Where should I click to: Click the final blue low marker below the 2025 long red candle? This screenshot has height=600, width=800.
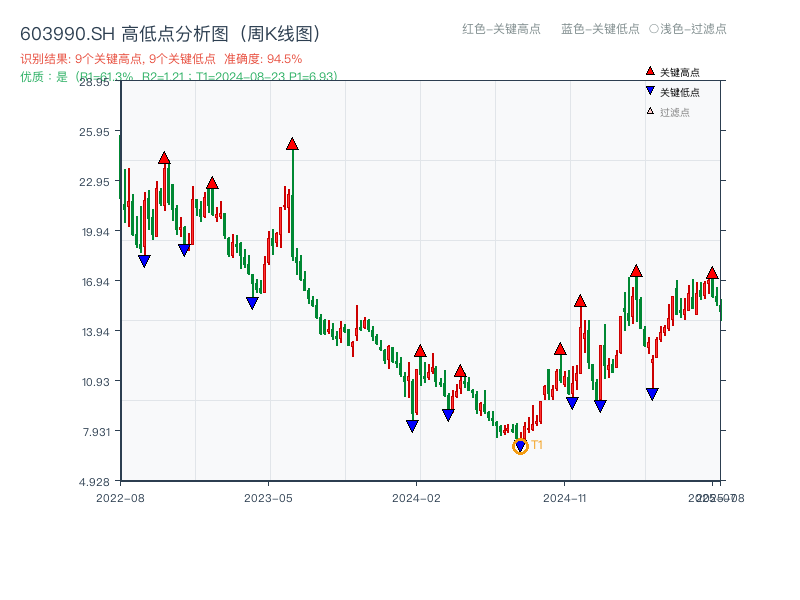[652, 393]
